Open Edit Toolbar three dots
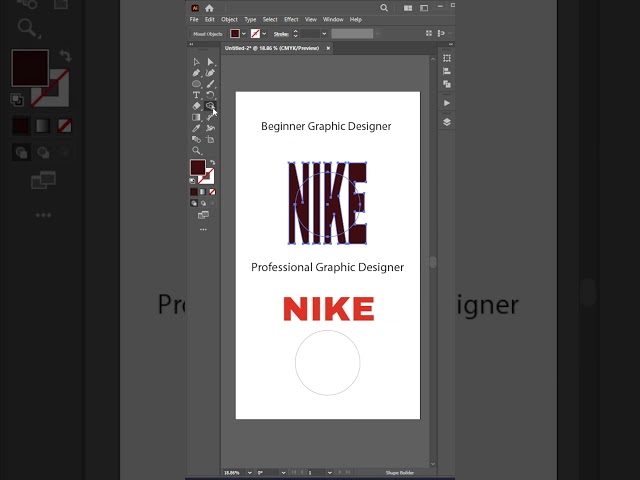640x480 pixels. (x=203, y=230)
